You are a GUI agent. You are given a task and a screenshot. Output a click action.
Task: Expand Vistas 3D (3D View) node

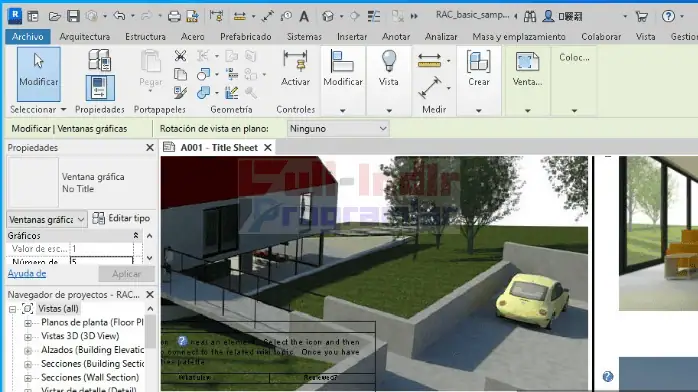[28, 337]
